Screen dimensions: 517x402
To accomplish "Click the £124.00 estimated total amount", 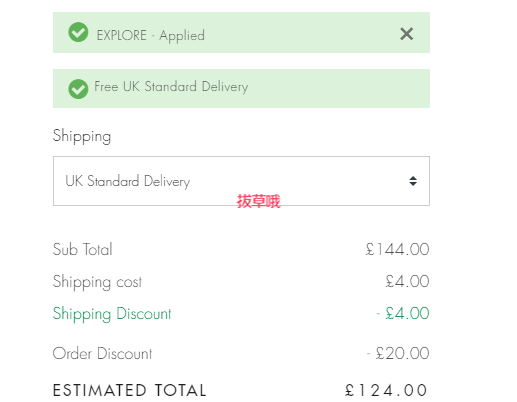I will point(386,390).
